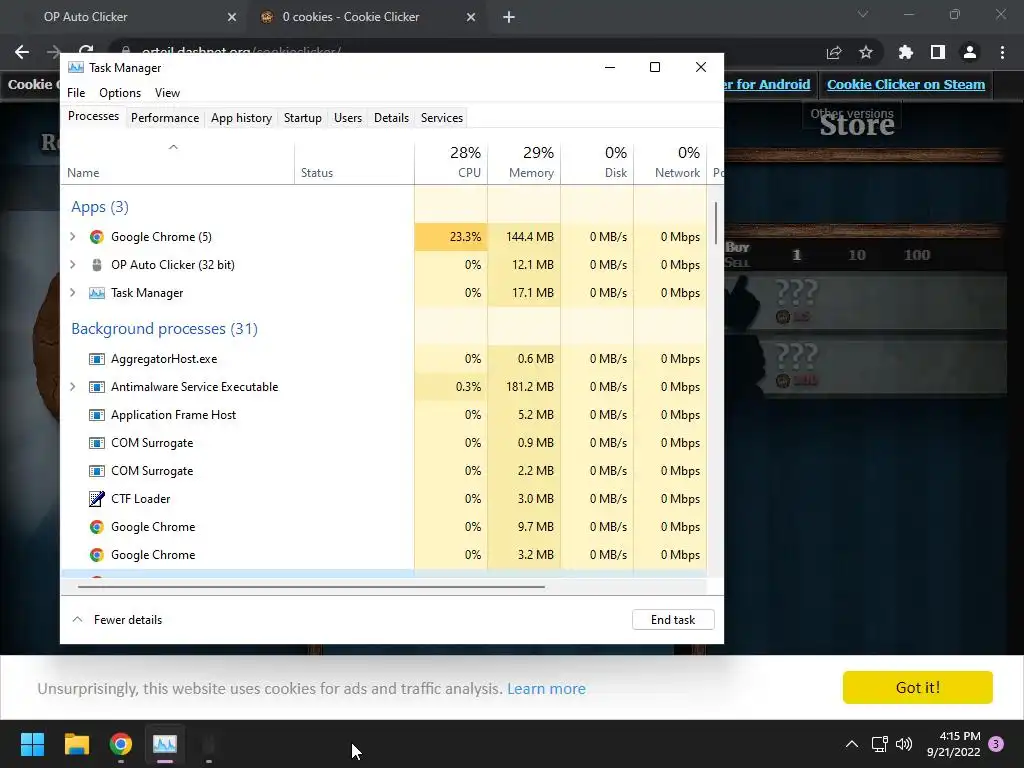The image size is (1024, 768).
Task: Open the Options menu in Task Manager
Action: (120, 93)
